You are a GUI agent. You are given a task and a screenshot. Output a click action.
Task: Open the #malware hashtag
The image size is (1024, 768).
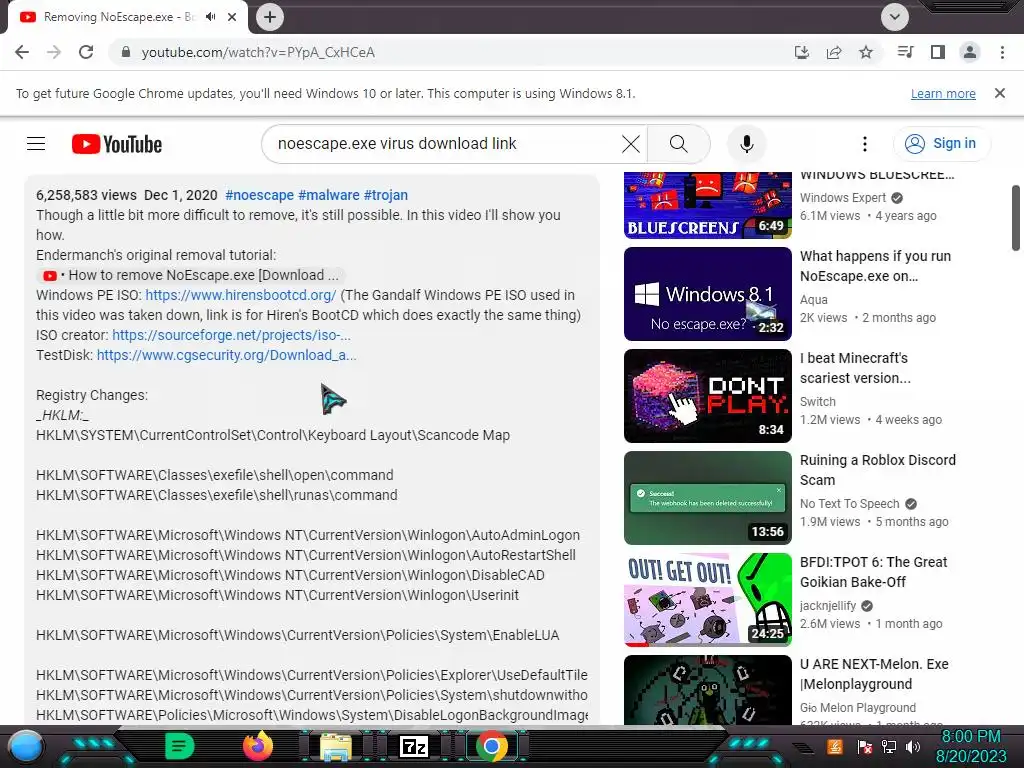[x=328, y=195]
